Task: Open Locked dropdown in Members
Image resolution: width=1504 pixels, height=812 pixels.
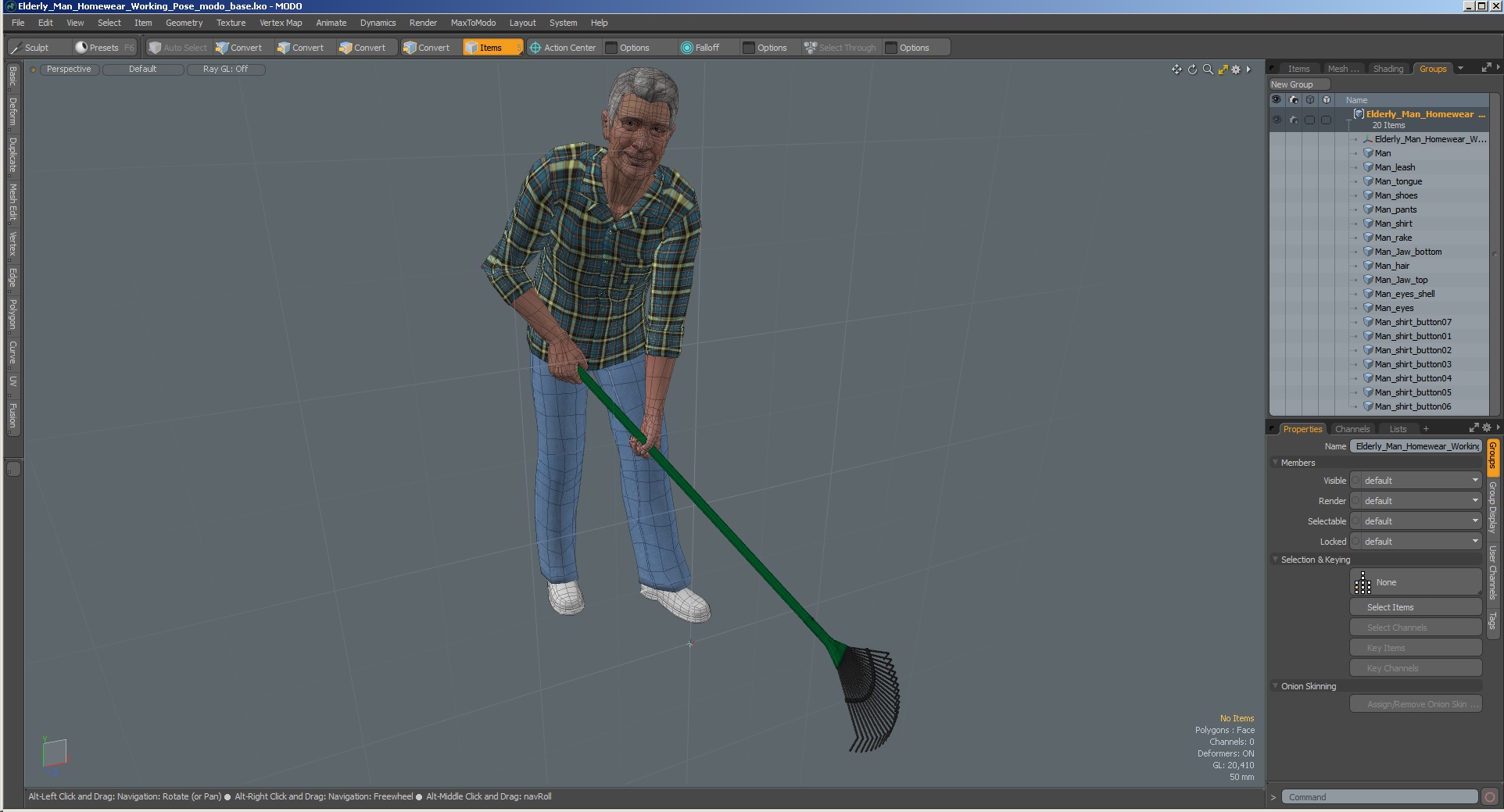Action: pyautogui.click(x=1416, y=542)
